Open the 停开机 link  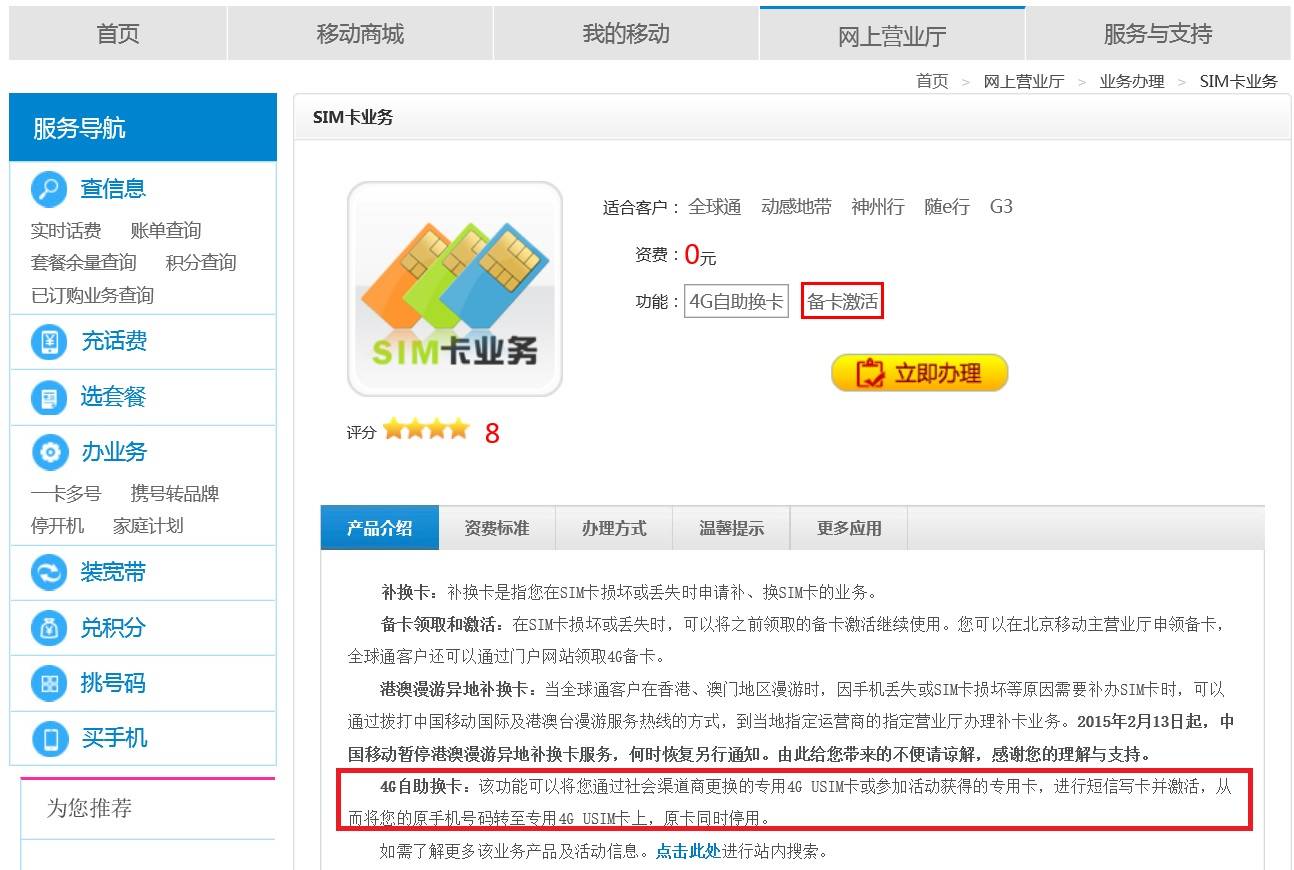(x=57, y=526)
